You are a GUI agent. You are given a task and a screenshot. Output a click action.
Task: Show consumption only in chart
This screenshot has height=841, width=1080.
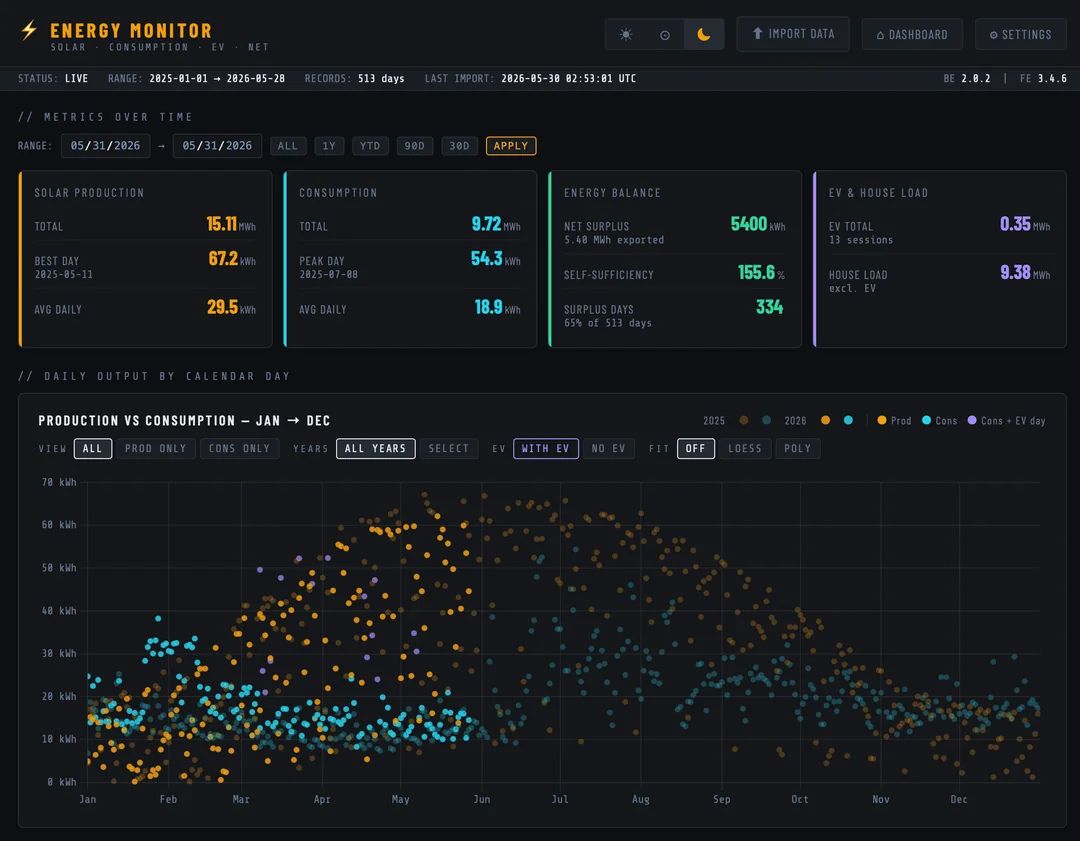click(x=240, y=448)
